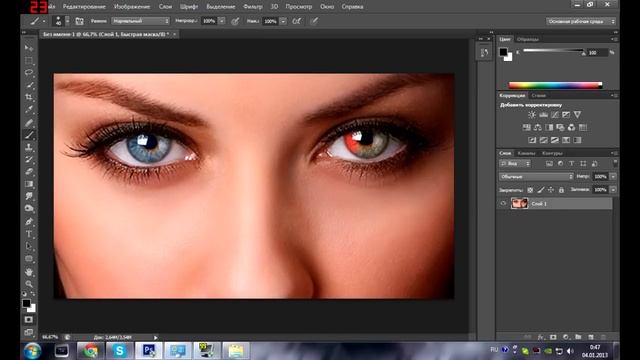The width and height of the screenshot is (640, 360).
Task: Select the Blur tool
Action: (x=29, y=196)
